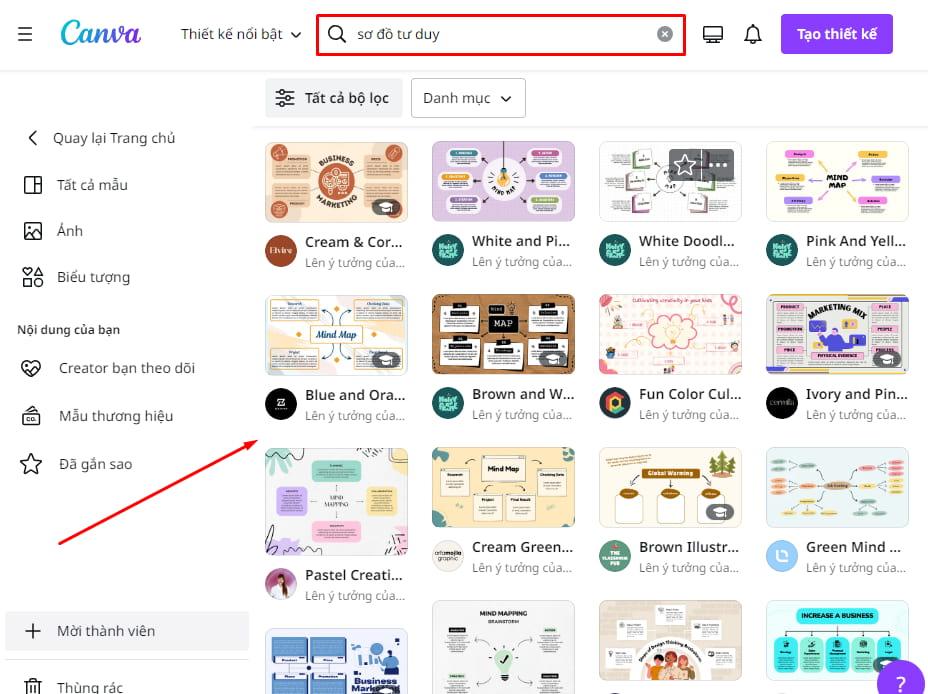This screenshot has height=694, width=928.
Task: Click the Canva logo
Action: (x=100, y=33)
